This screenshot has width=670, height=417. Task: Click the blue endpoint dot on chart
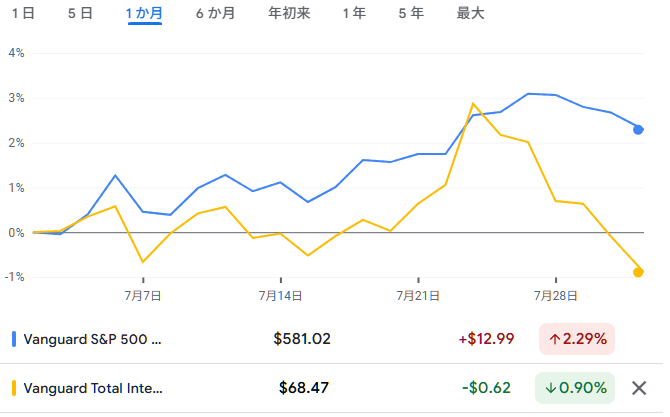(x=639, y=129)
